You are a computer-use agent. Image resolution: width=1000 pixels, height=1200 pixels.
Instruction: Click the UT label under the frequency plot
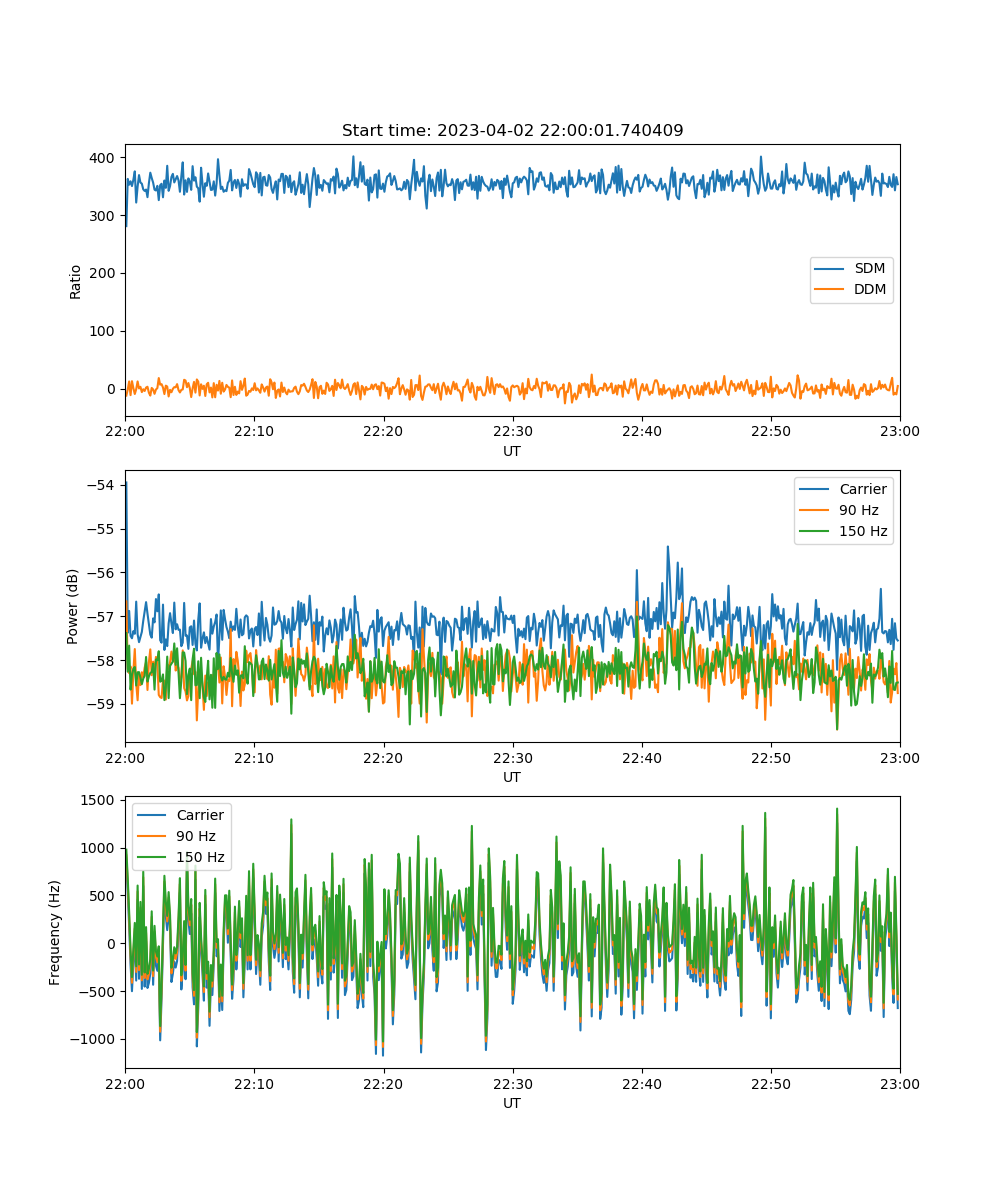(512, 1103)
